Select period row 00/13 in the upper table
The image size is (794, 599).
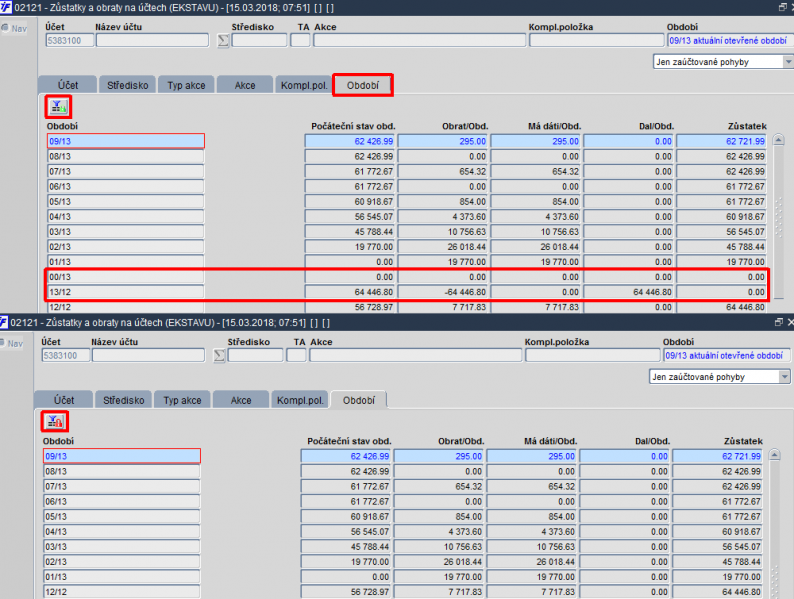(x=126, y=277)
